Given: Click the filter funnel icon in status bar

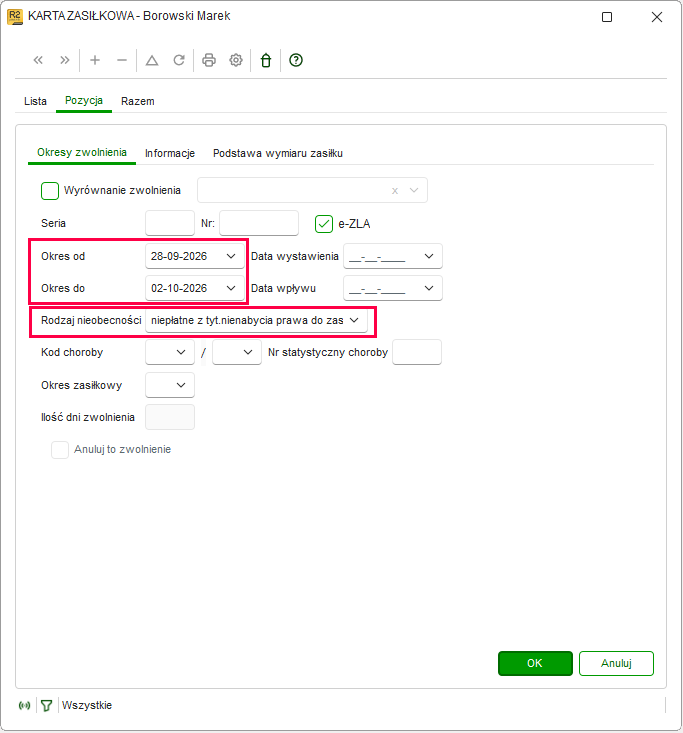Looking at the screenshot, I should [x=46, y=705].
